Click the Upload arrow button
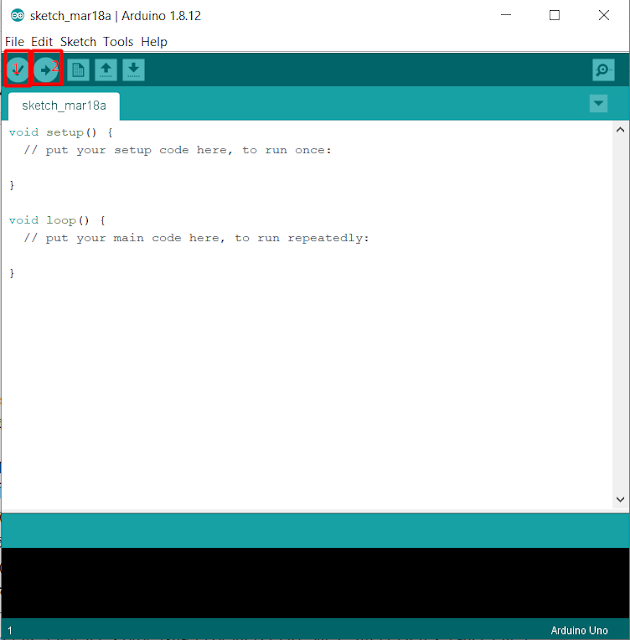The width and height of the screenshot is (630, 640). click(46, 70)
